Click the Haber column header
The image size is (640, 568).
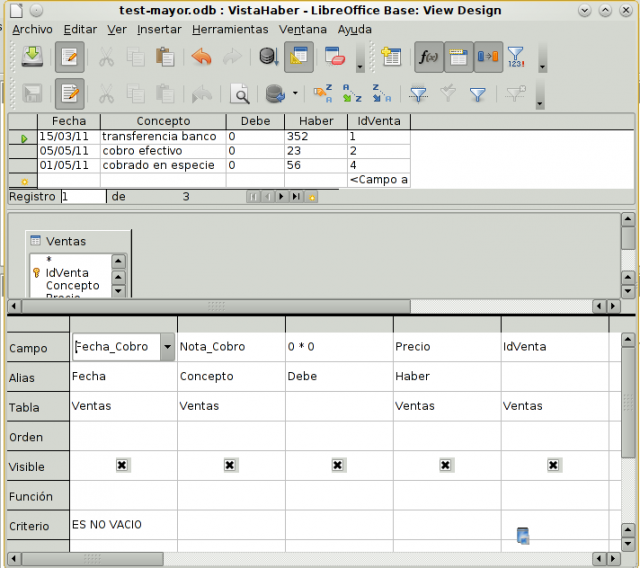tap(316, 121)
